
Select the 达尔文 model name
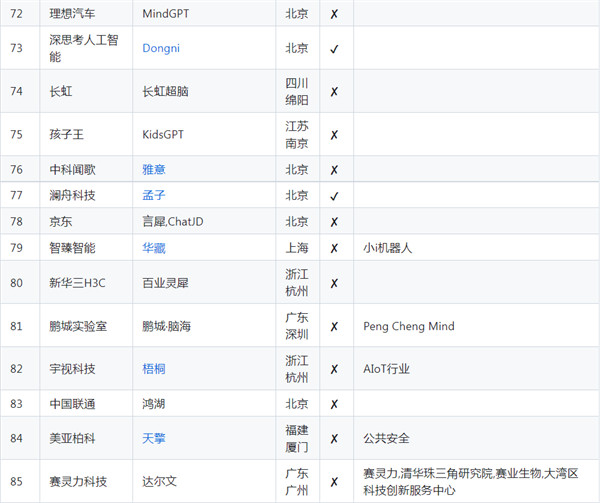[160, 482]
